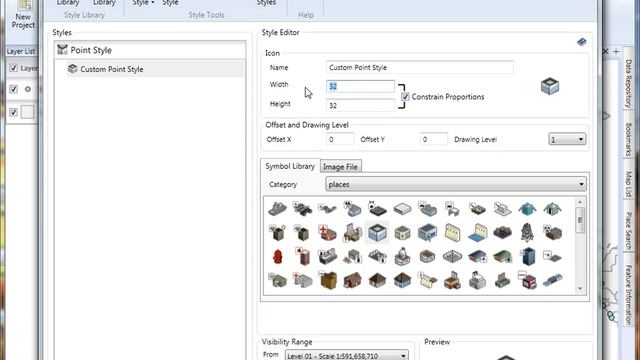640x360 pixels.
Task: Open the Bookmarks side tab
Action: (x=628, y=140)
